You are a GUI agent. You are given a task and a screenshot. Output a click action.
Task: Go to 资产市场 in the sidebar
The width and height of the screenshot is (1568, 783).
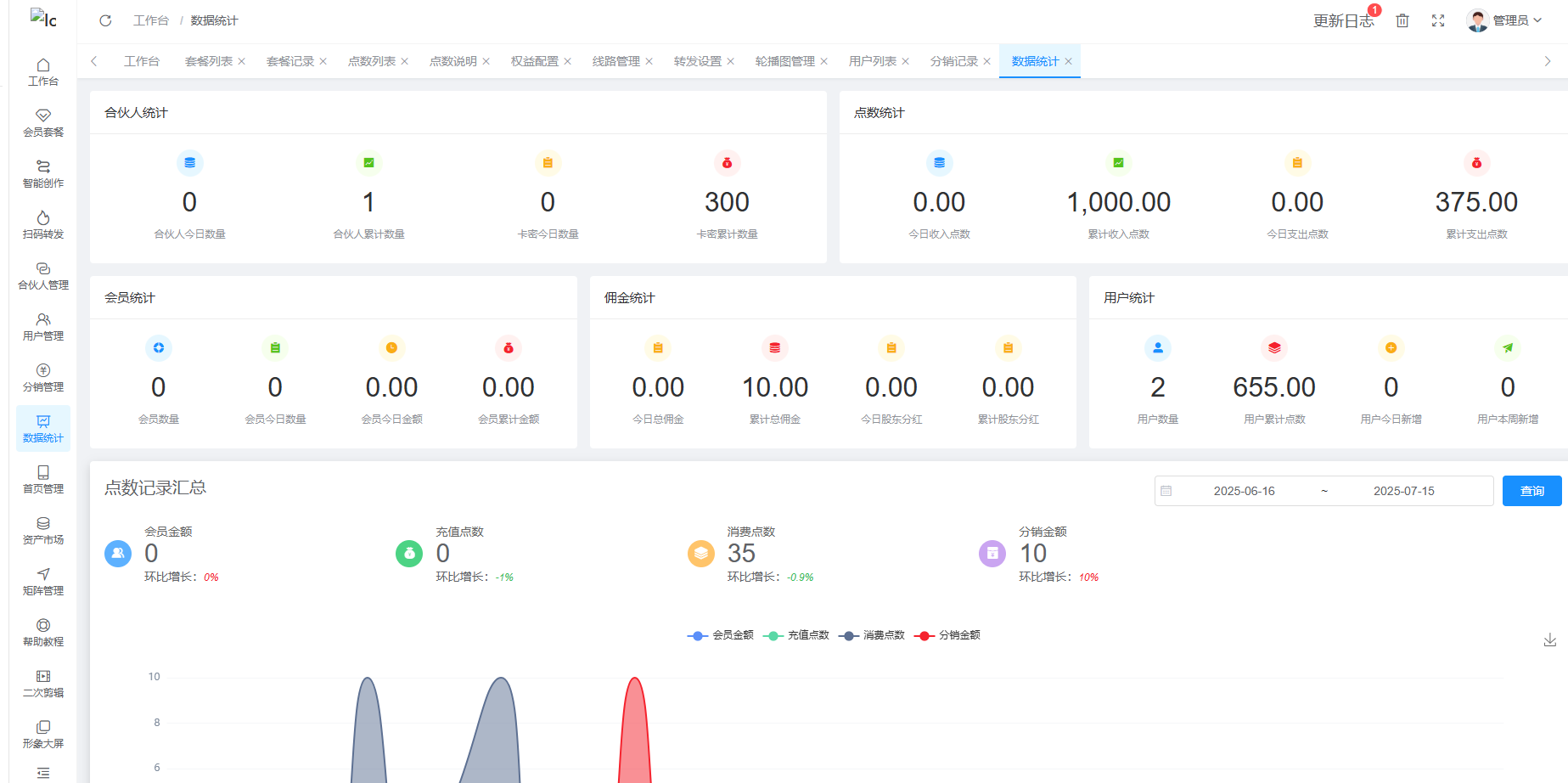click(43, 530)
